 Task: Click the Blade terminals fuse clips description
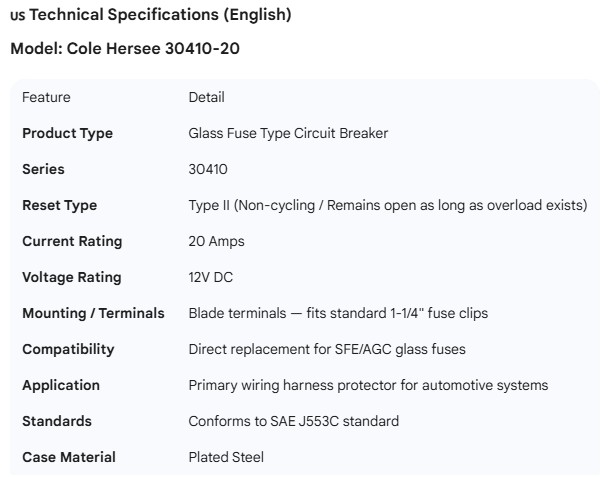pyautogui.click(x=338, y=313)
